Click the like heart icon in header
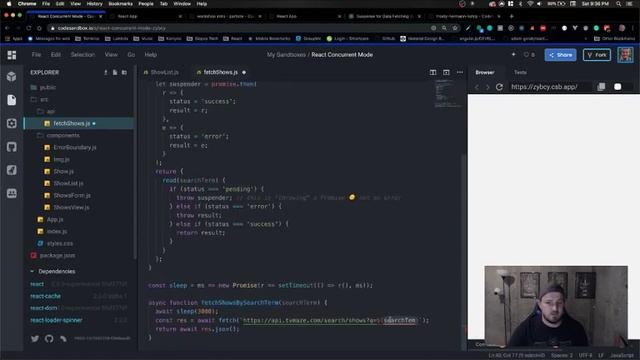 pos(526,55)
